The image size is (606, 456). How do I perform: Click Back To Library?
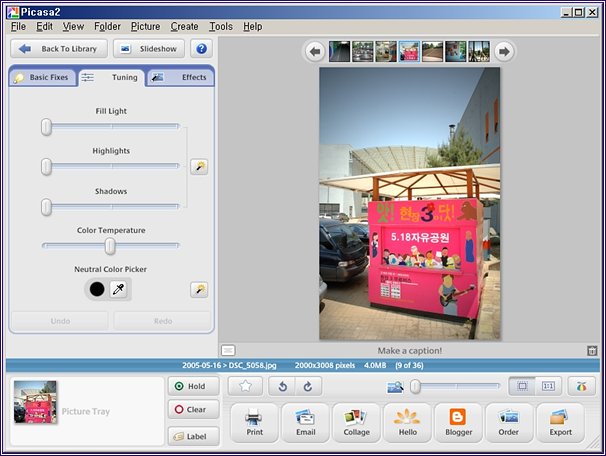[x=59, y=48]
